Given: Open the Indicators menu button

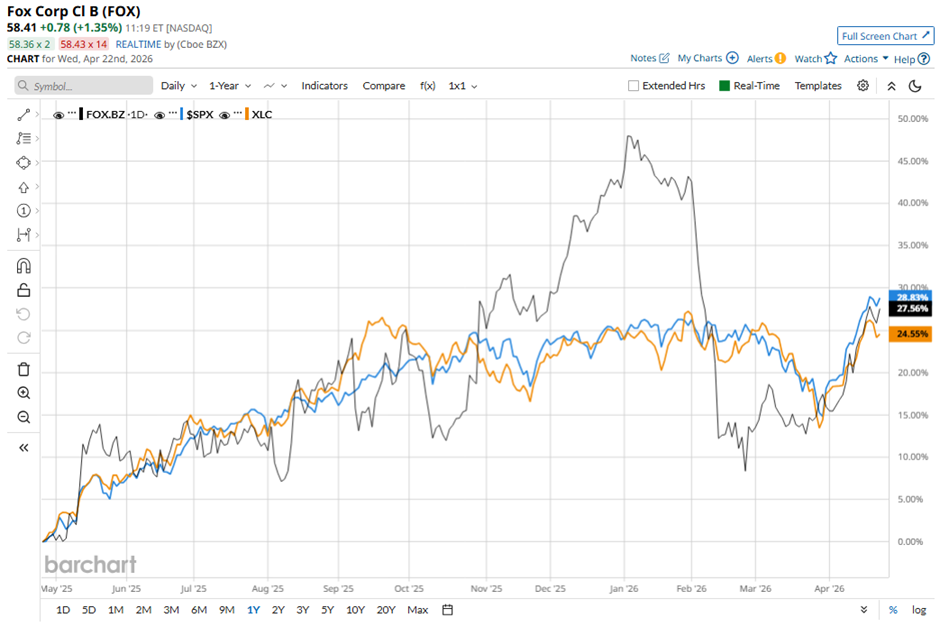Looking at the screenshot, I should (324, 86).
